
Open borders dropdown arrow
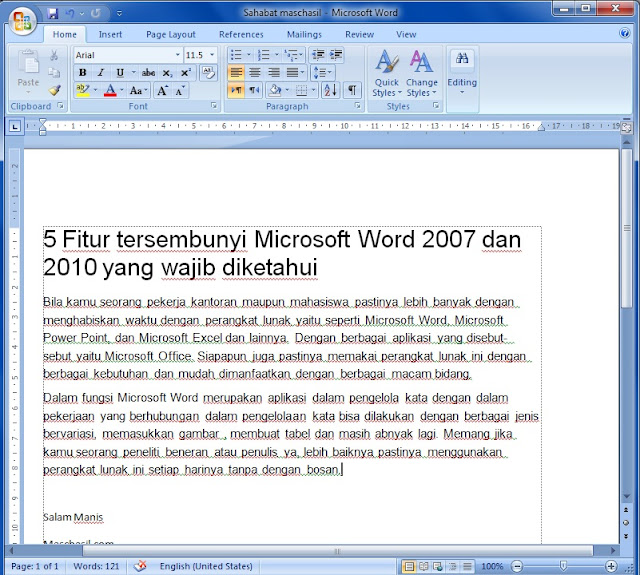(x=313, y=90)
